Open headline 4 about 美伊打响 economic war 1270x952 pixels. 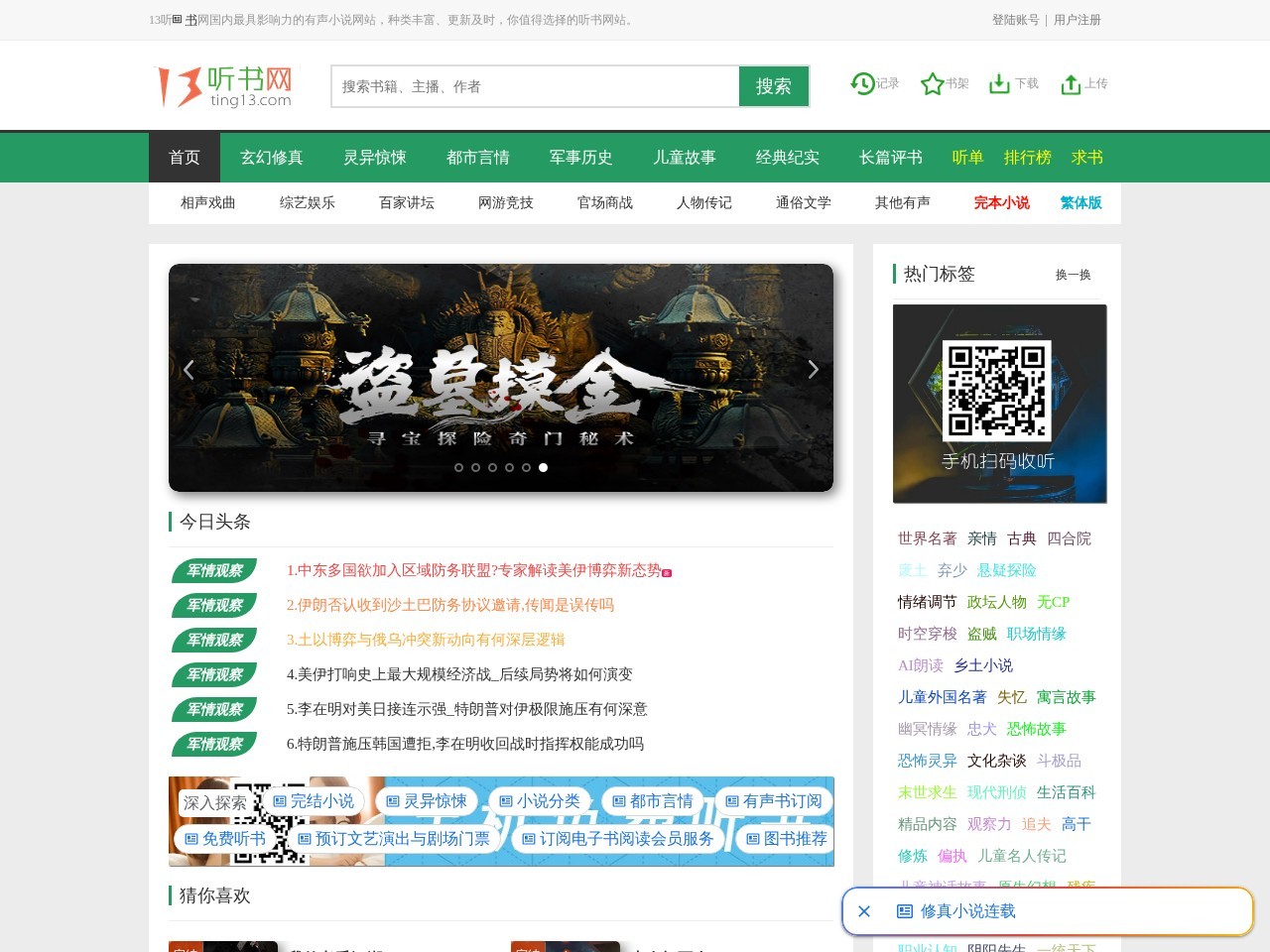pos(459,674)
